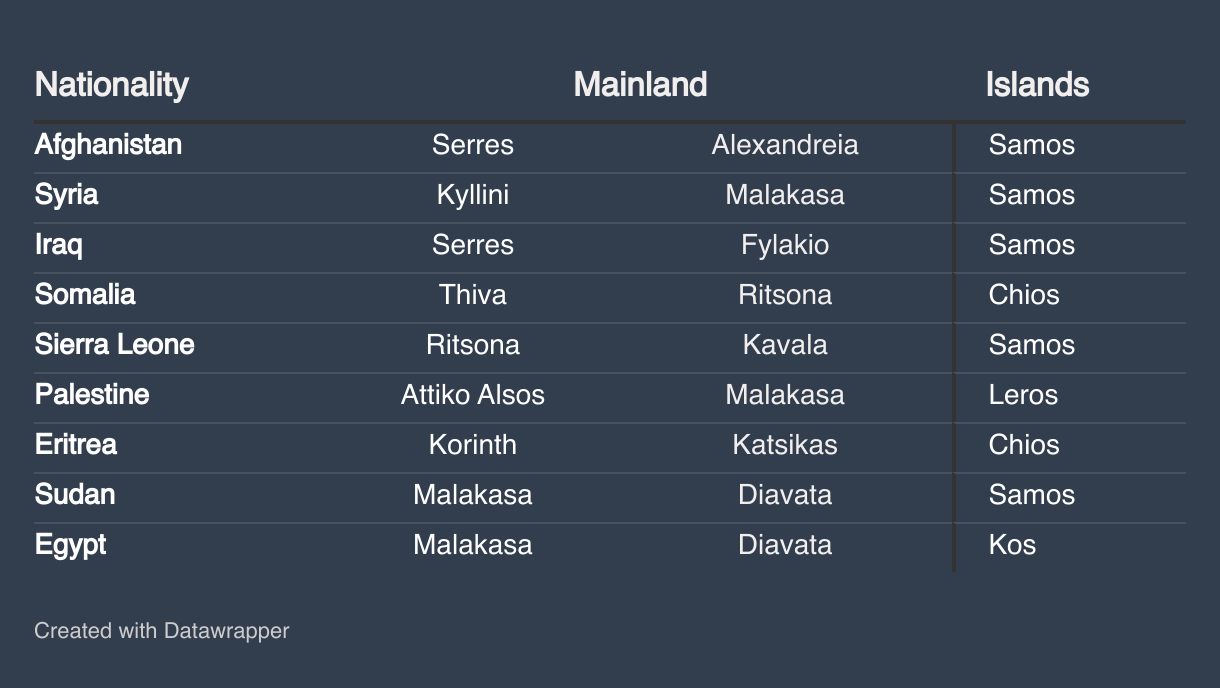Select Leros in the Palestine row
The image size is (1220, 688).
tap(1023, 395)
